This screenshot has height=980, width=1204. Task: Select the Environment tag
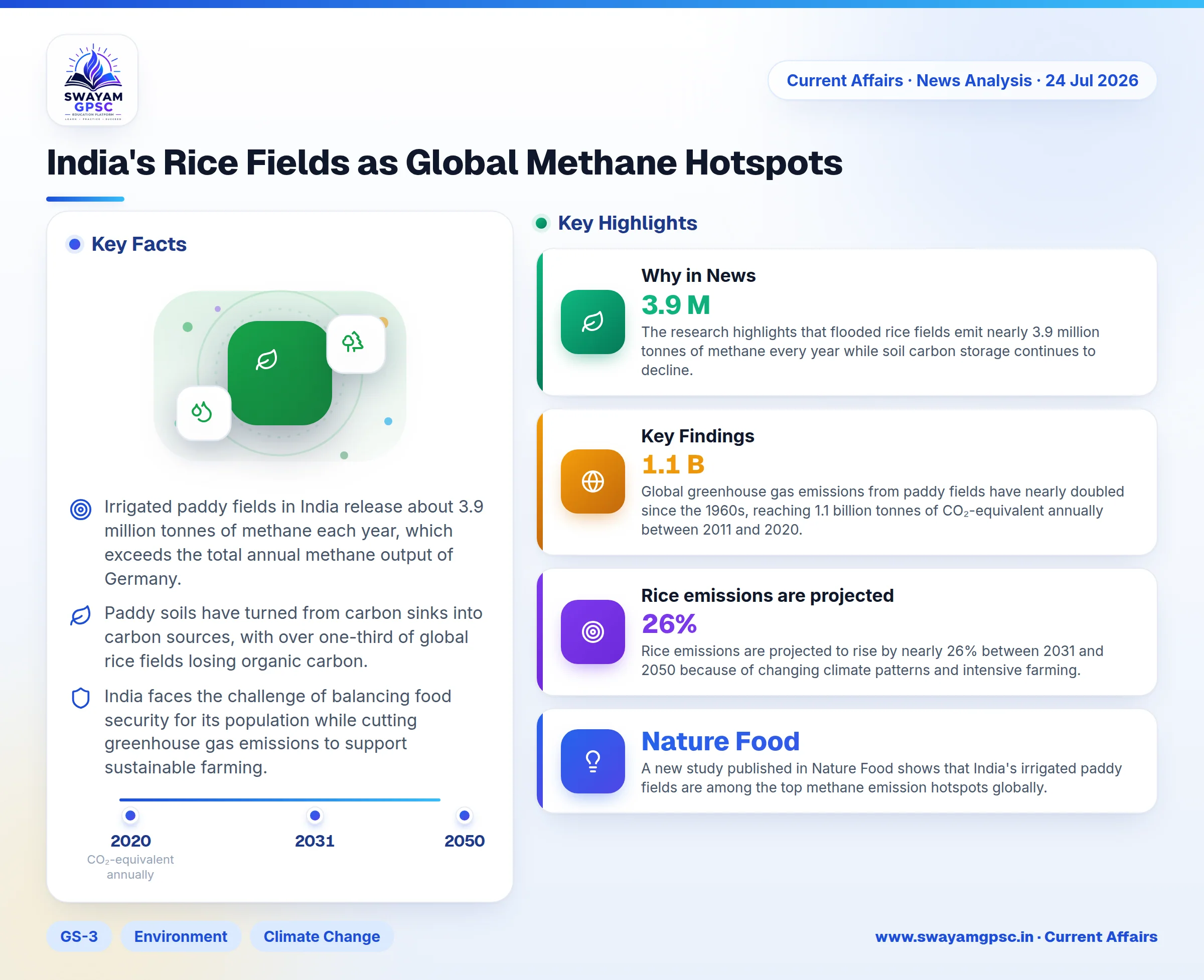click(x=181, y=936)
